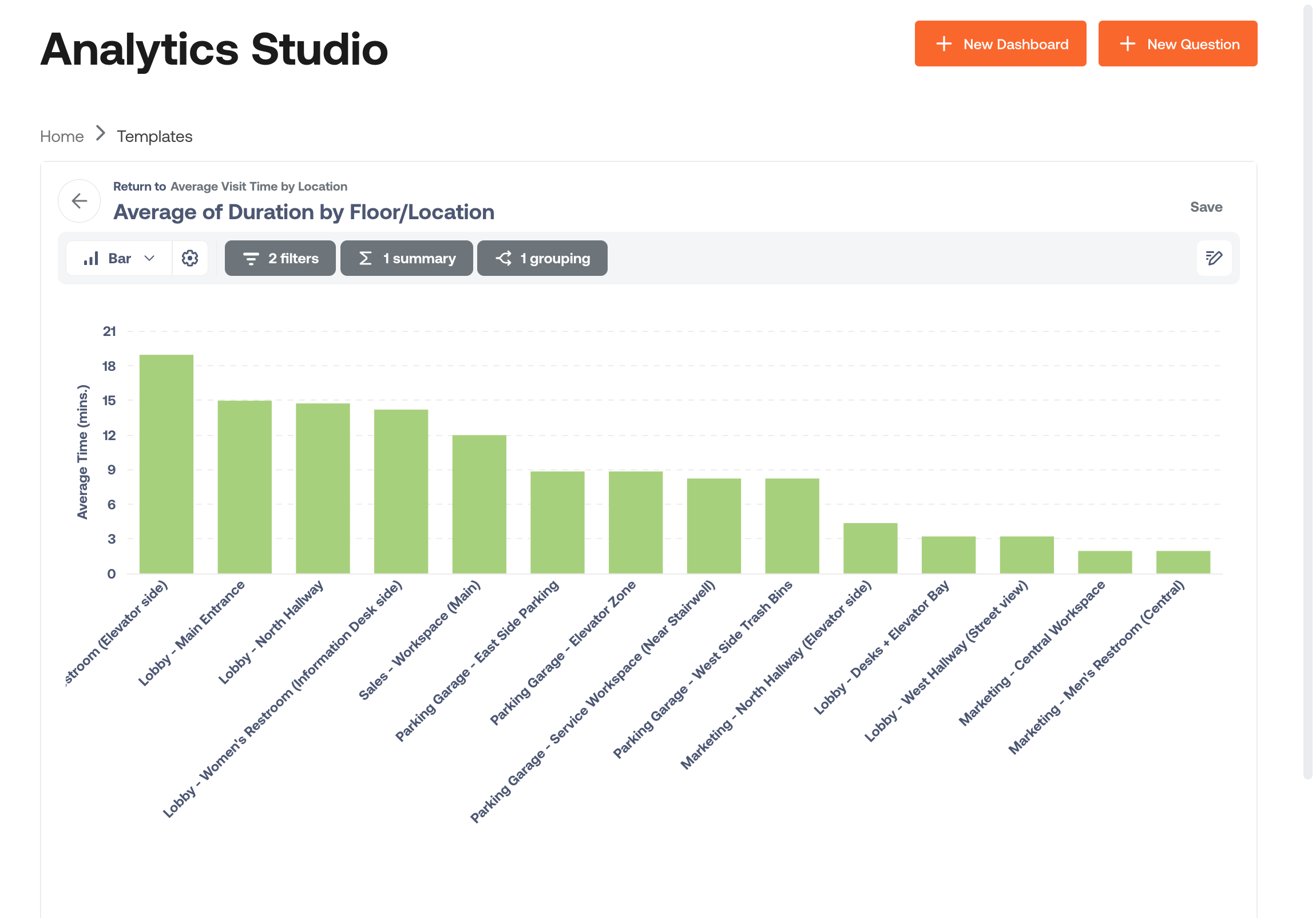The width and height of the screenshot is (1316, 918).
Task: Click Marketing - North Hallway bar
Action: [871, 548]
